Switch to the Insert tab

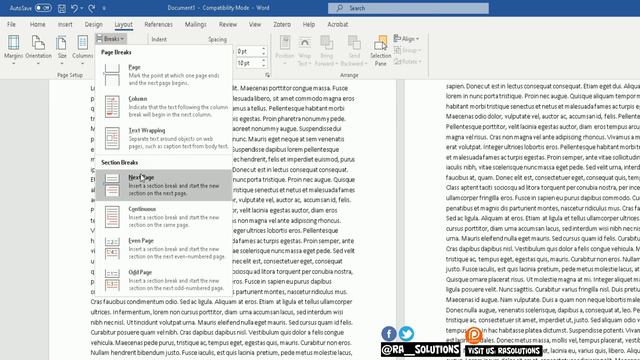tap(65, 24)
